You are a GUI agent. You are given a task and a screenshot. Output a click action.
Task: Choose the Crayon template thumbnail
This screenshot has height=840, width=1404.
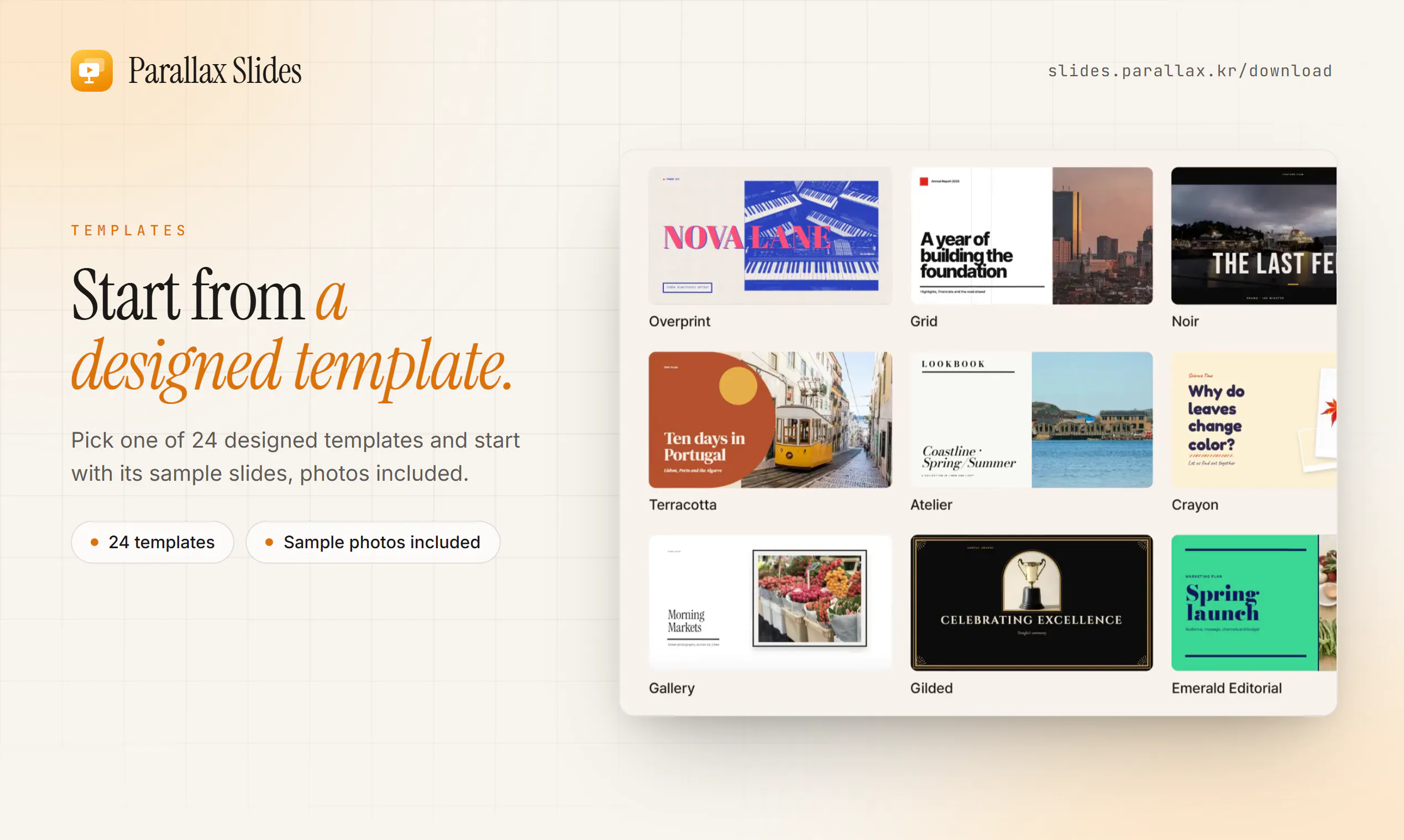[1254, 419]
